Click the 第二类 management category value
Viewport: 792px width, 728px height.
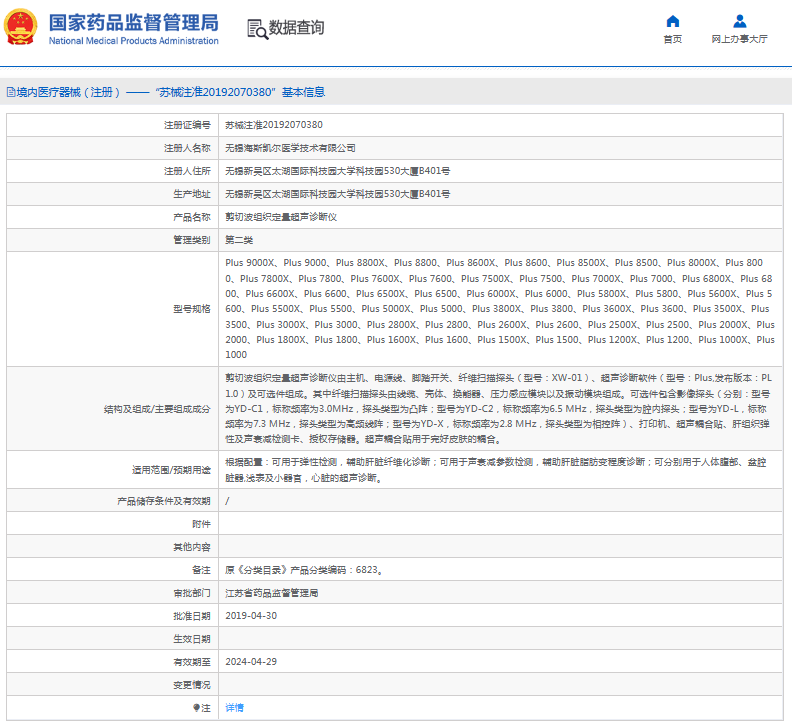pos(239,240)
